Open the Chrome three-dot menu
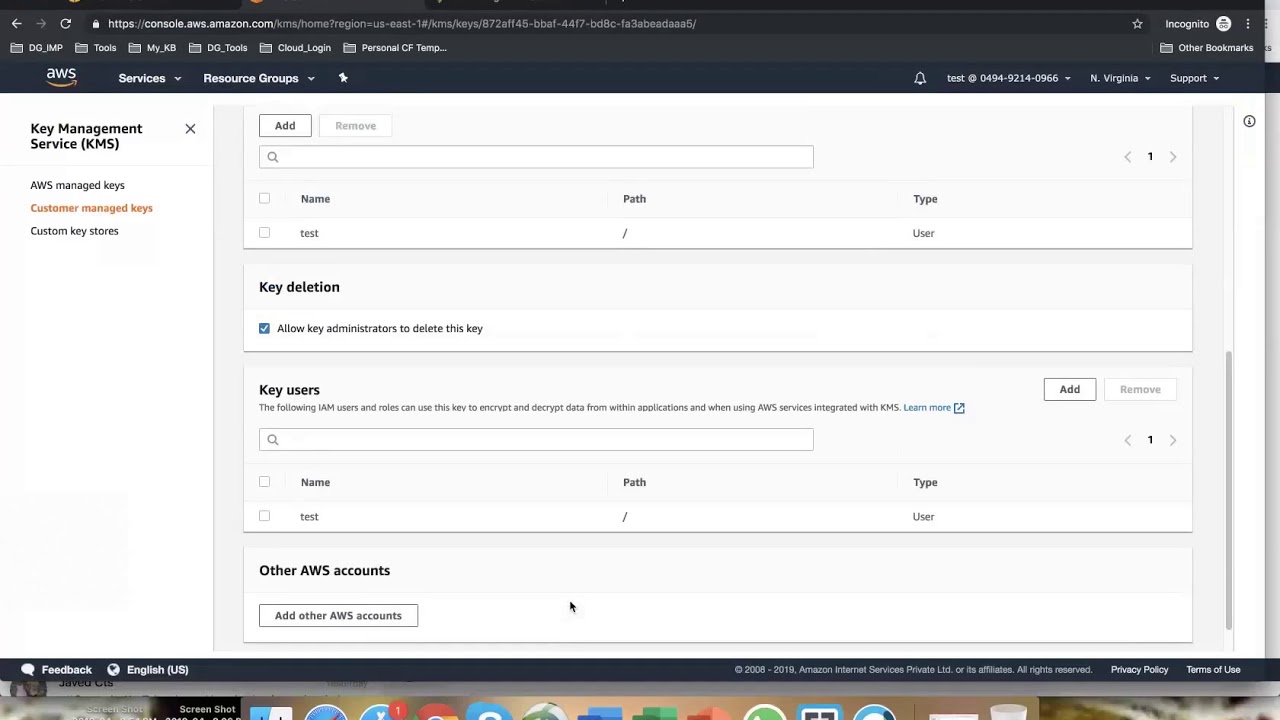Screen dimensions: 1280x720 (x=1247, y=23)
